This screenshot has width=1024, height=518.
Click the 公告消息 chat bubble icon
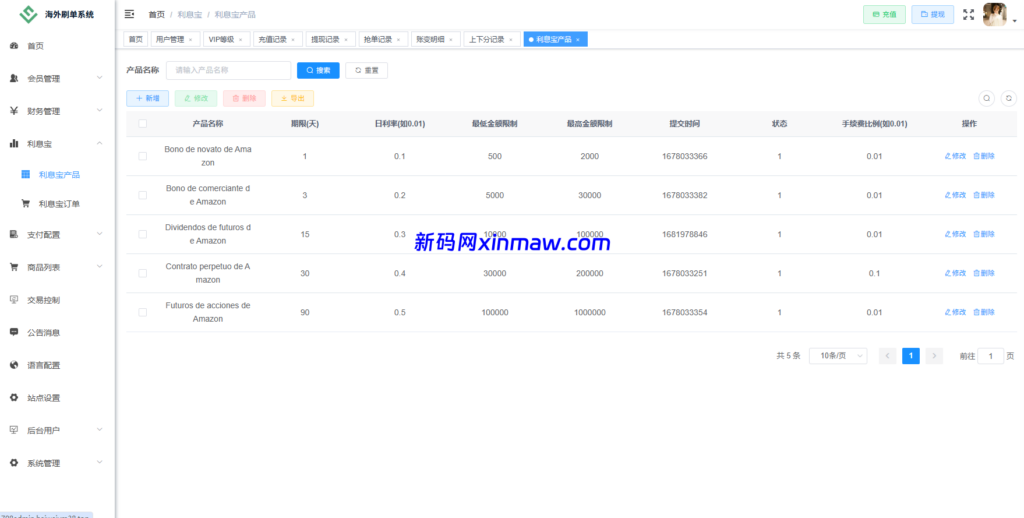click(14, 332)
